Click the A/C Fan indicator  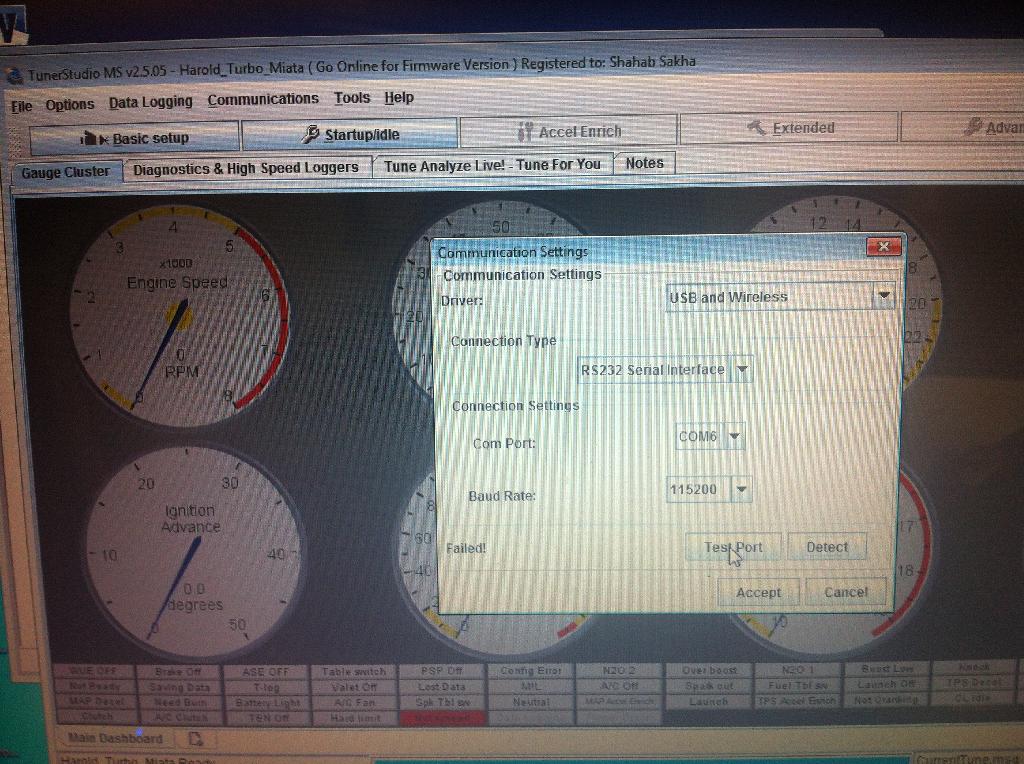tap(354, 703)
